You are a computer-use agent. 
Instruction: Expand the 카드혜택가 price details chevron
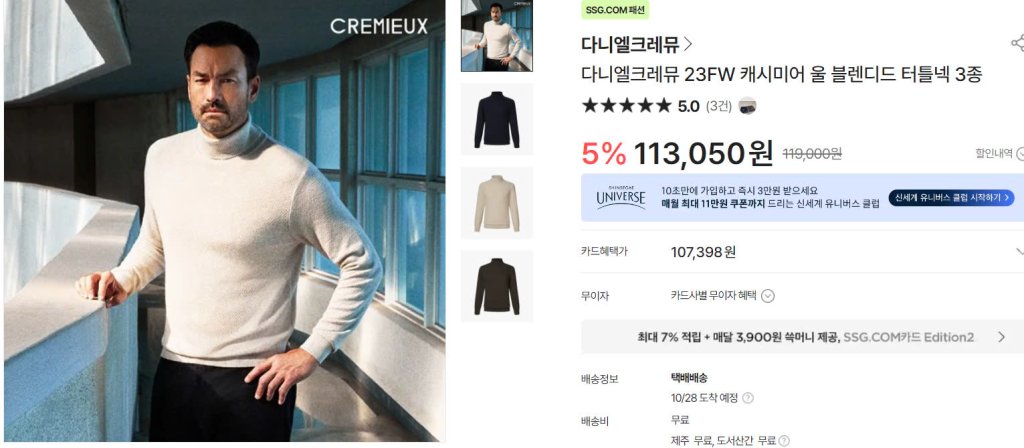pos(1019,251)
